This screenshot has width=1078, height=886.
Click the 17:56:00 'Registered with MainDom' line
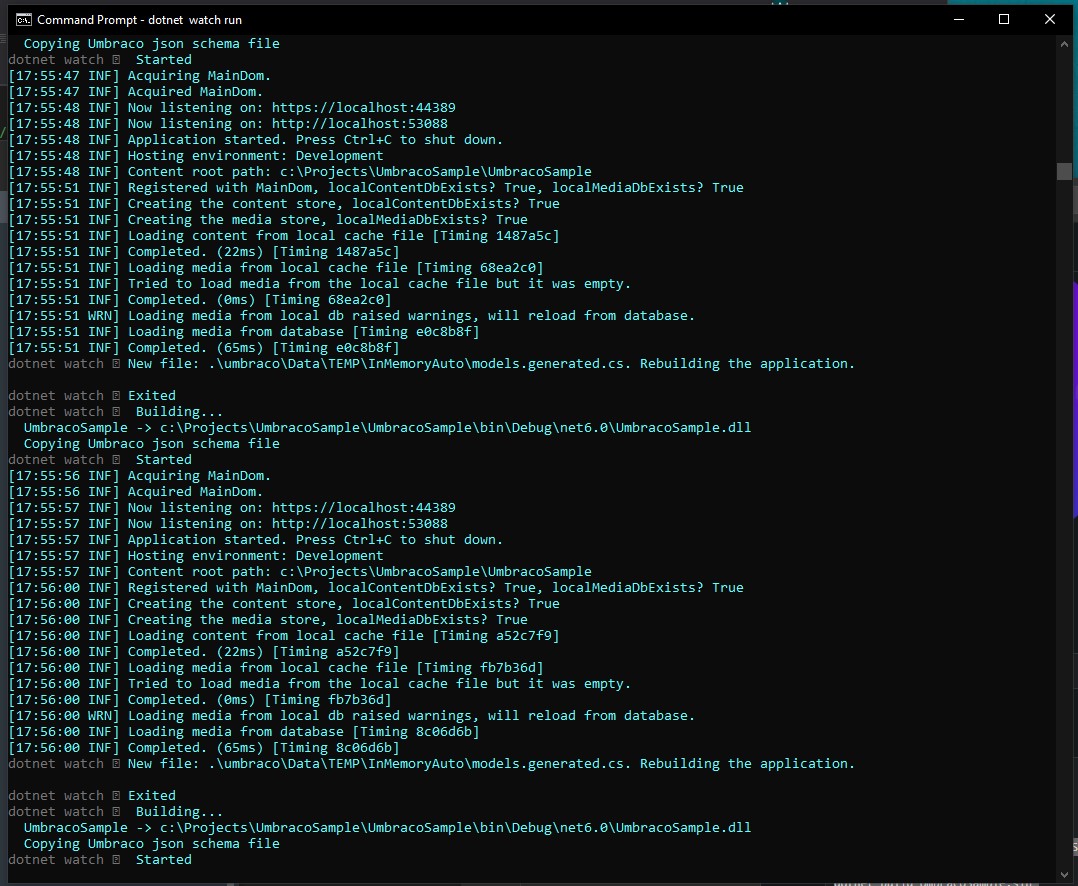pyautogui.click(x=376, y=588)
